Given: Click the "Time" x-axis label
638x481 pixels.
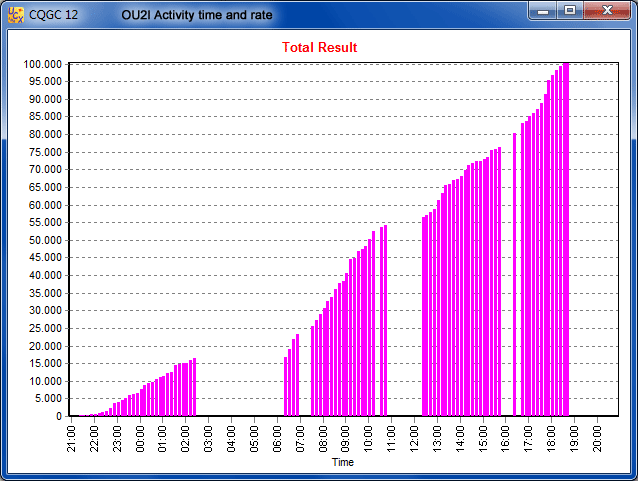Looking at the screenshot, I should pyautogui.click(x=342, y=463).
